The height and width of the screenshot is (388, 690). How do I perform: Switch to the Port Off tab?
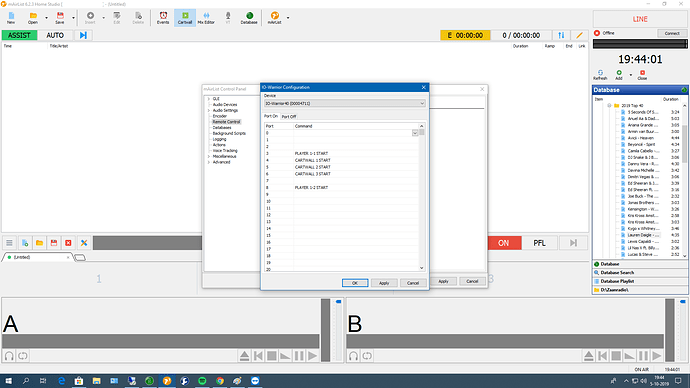point(289,117)
